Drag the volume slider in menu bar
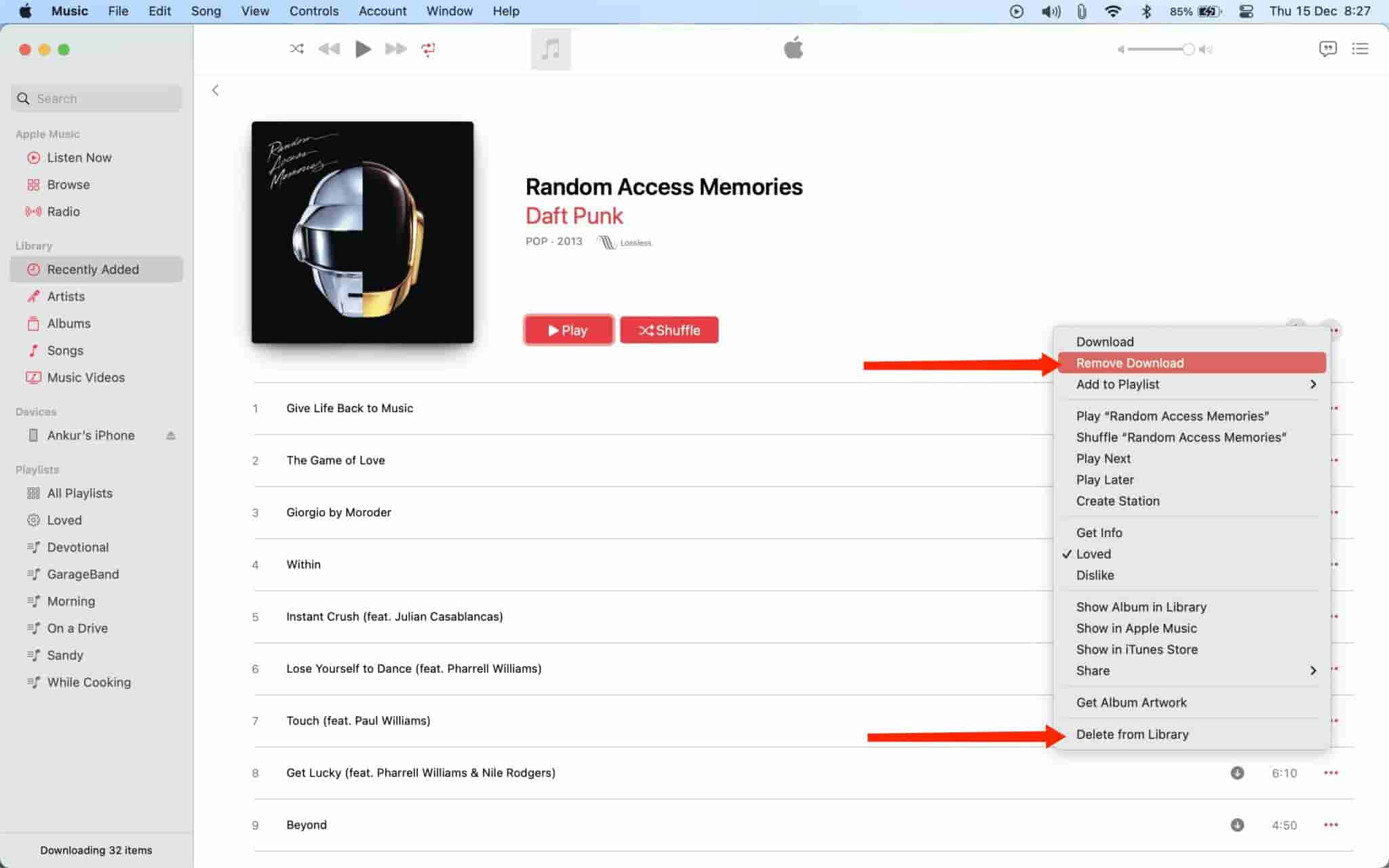1389x868 pixels. tap(1186, 48)
